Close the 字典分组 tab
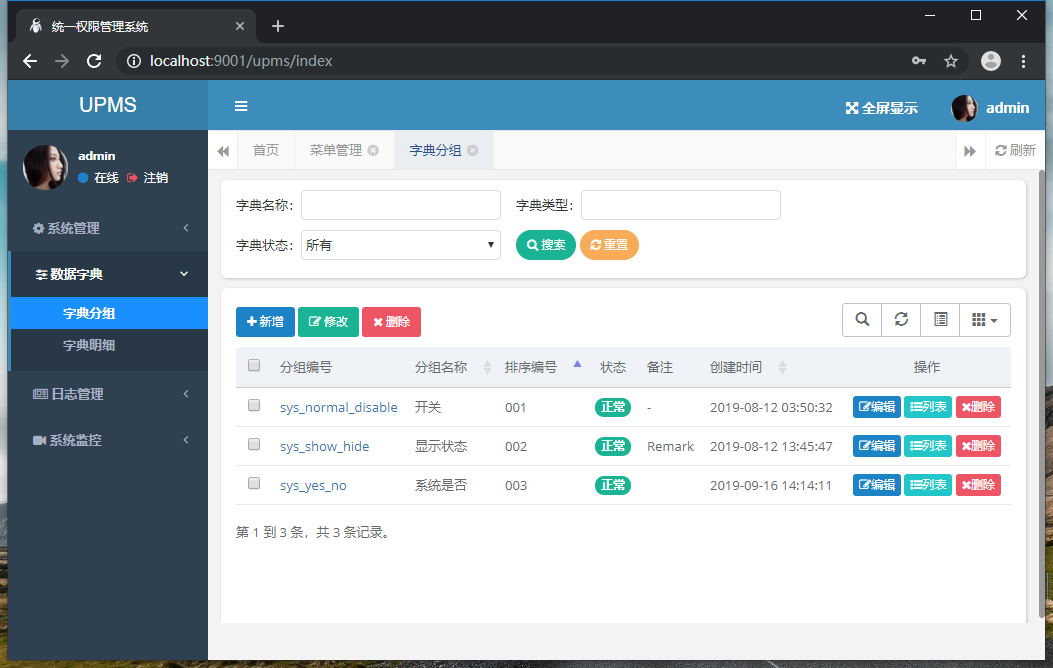Screen dimensions: 1053x668 (x=473, y=150)
